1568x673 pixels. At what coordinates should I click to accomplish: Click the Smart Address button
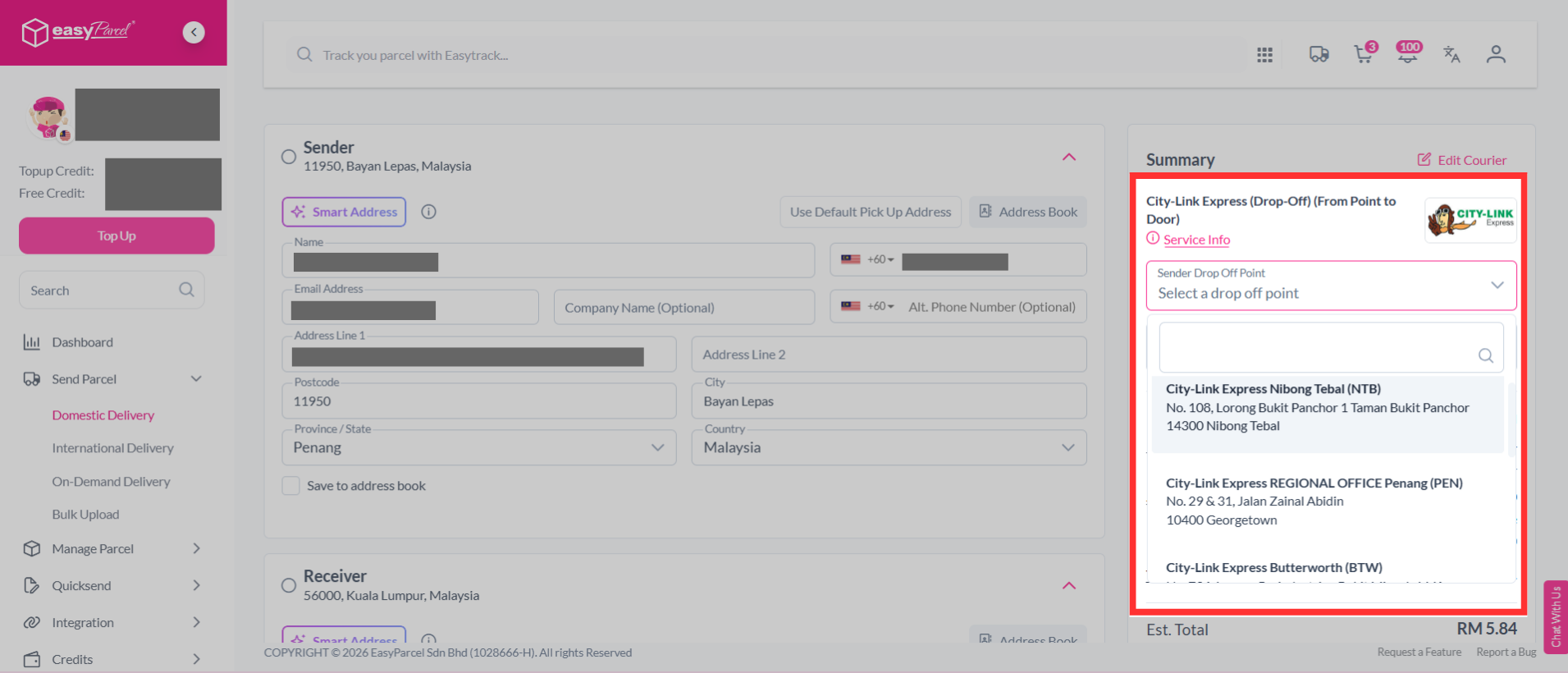(x=344, y=212)
